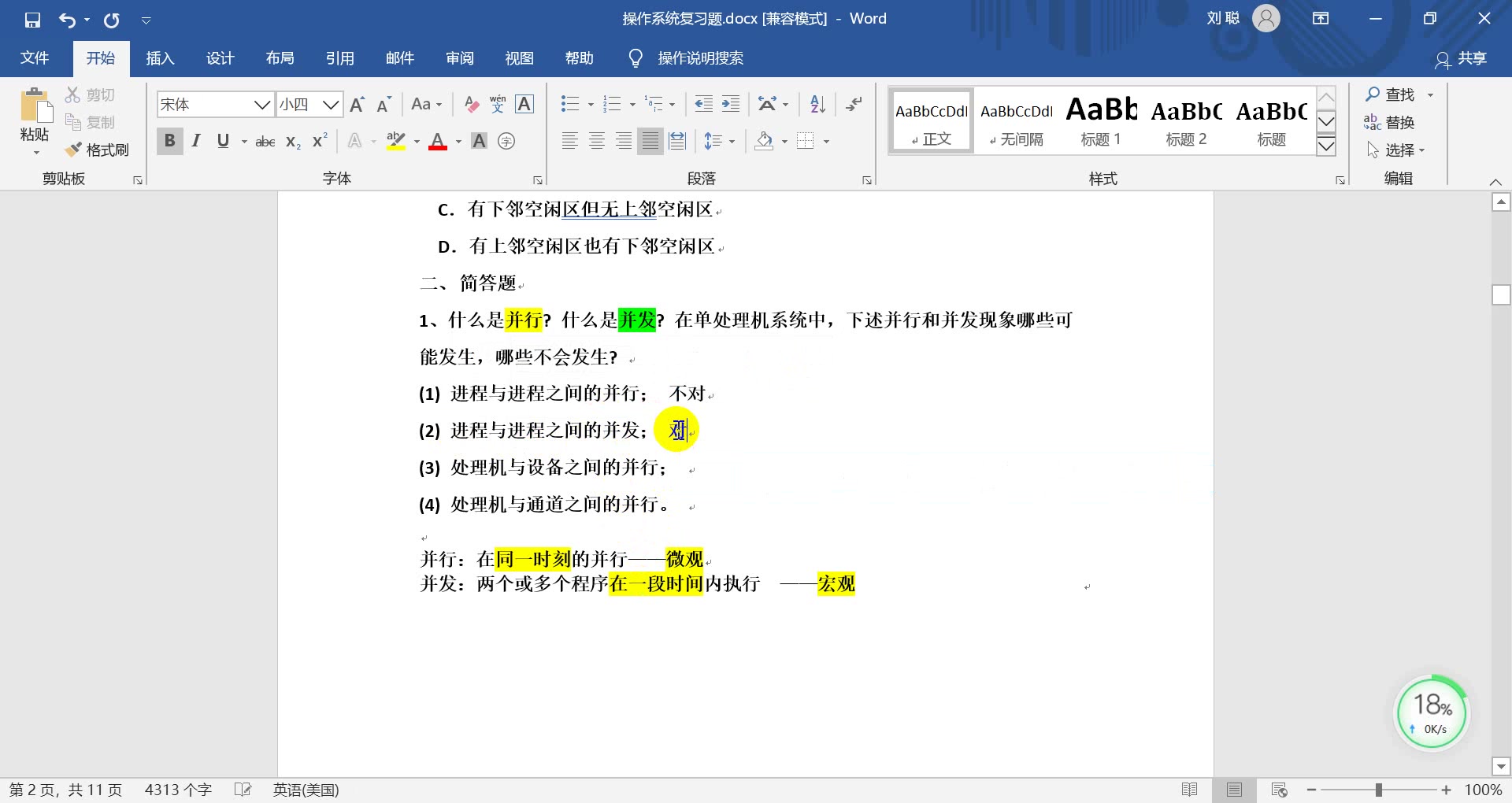Toggle bold formatting
Image resolution: width=1512 pixels, height=803 pixels.
169,141
